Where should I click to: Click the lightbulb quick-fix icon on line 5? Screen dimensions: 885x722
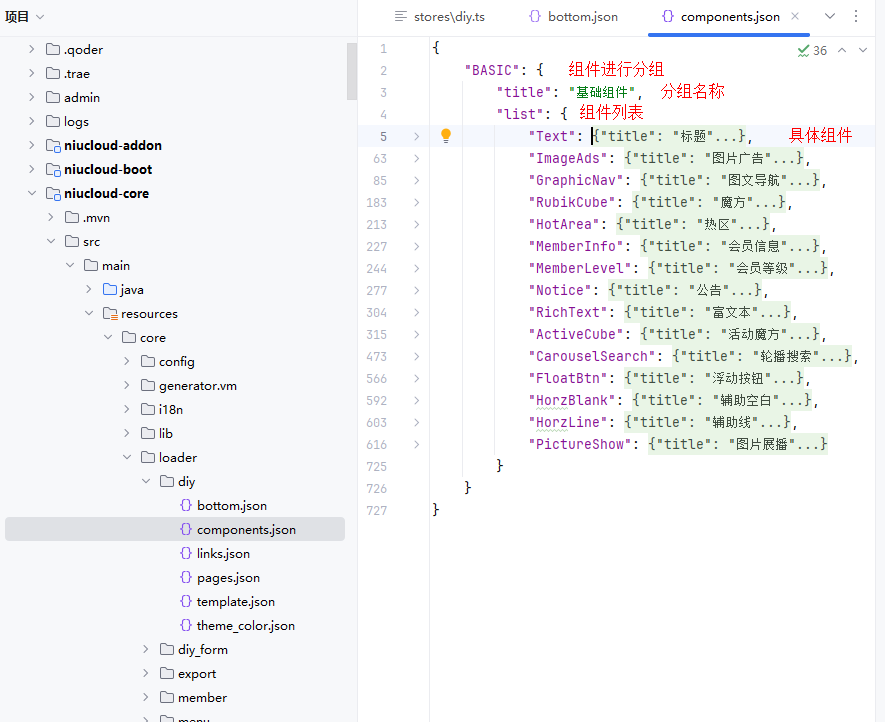pos(446,136)
